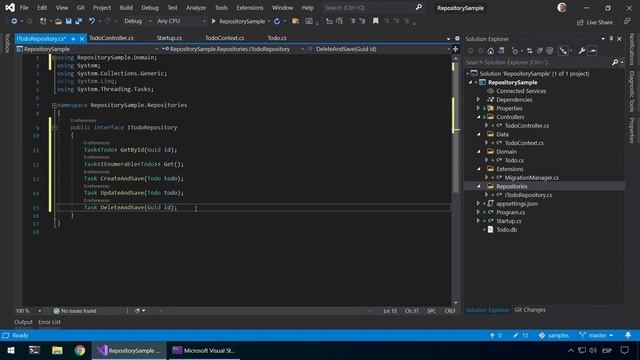Open the Build menu
Image resolution: width=640 pixels, height=360 pixels.
click(x=126, y=8)
